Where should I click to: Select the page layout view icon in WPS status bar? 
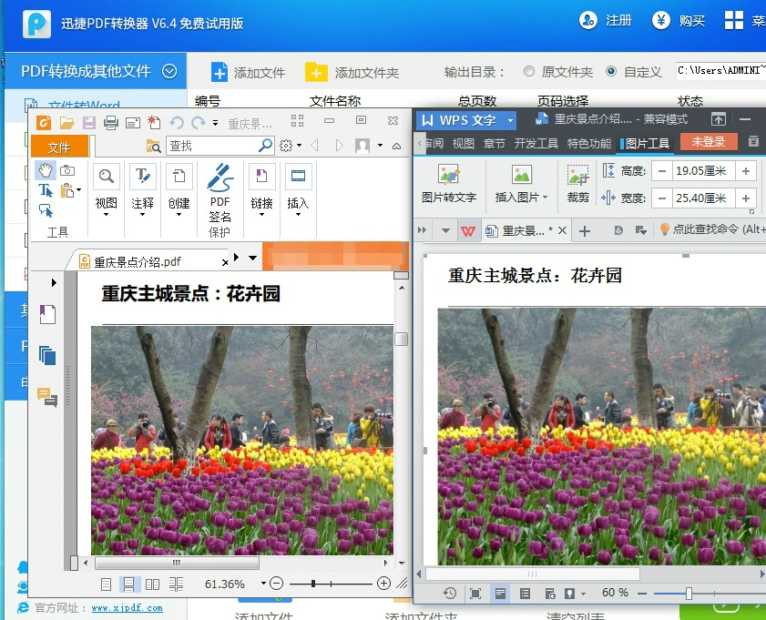tap(500, 593)
